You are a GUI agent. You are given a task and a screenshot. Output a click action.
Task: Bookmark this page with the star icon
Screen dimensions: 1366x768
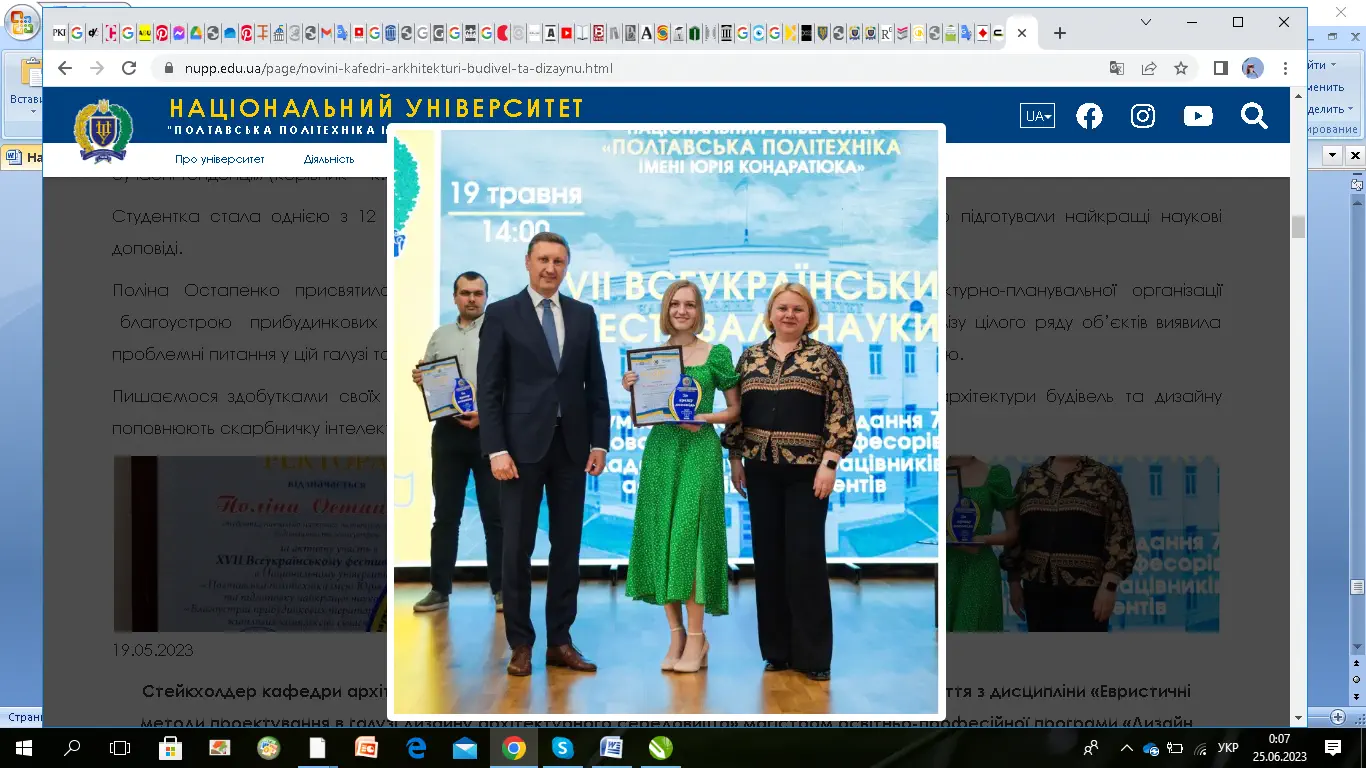pyautogui.click(x=1181, y=68)
